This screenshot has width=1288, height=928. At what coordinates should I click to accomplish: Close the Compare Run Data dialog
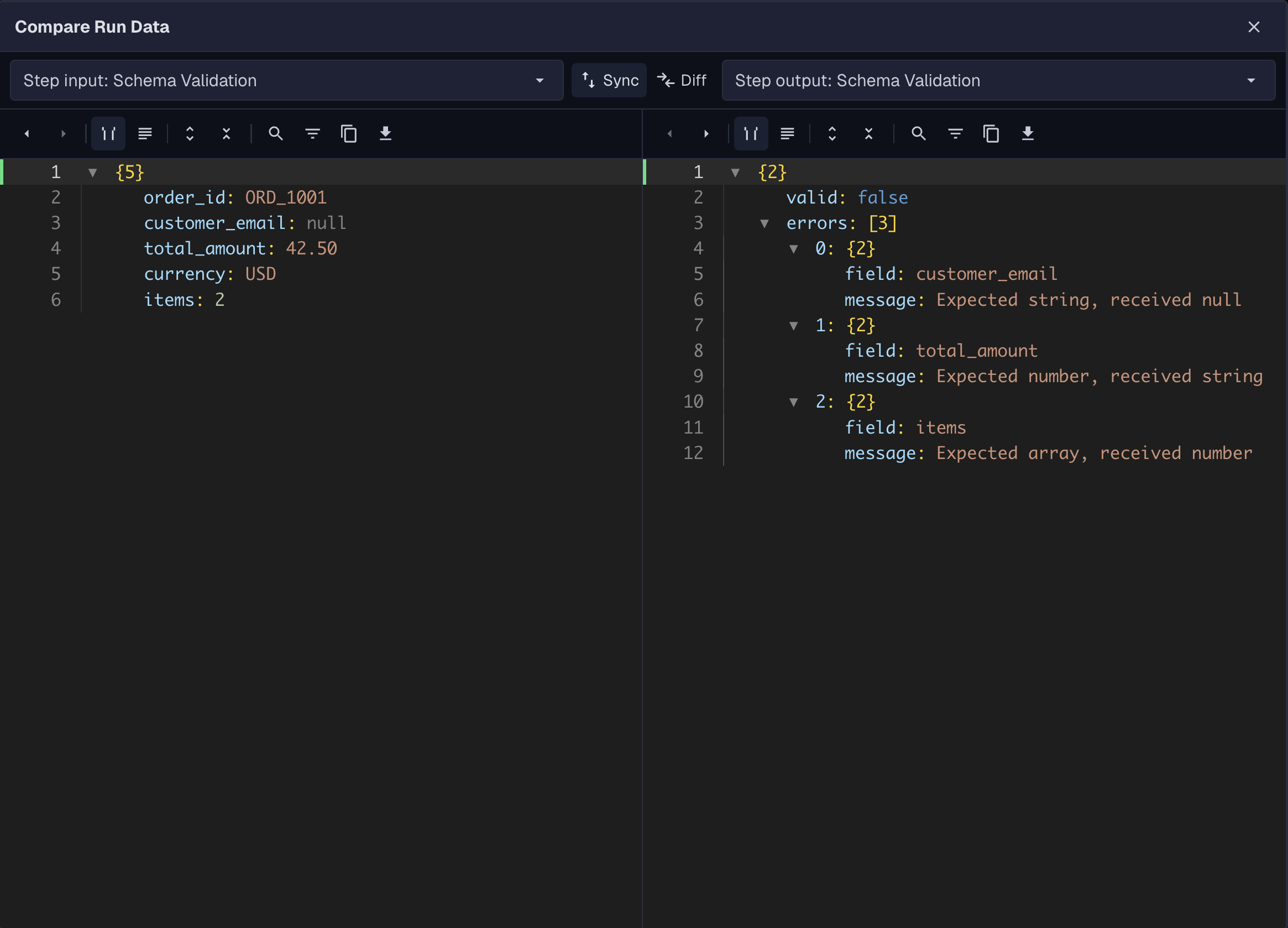click(x=1253, y=27)
